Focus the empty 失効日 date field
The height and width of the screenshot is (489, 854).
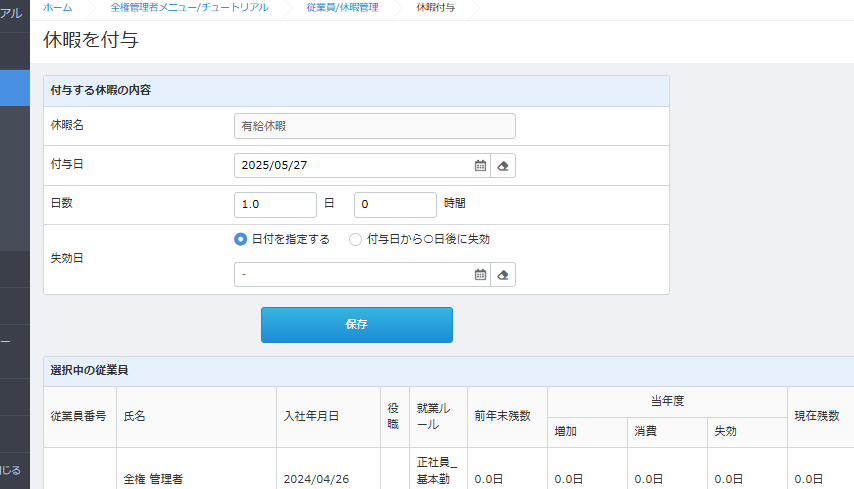point(350,275)
